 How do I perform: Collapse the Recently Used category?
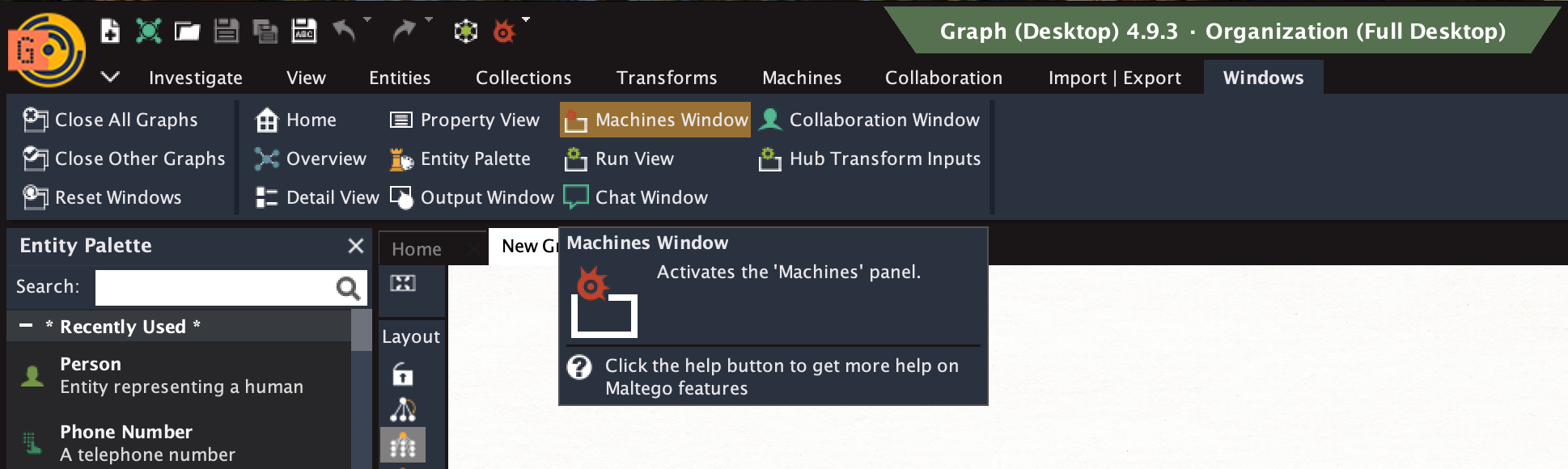(x=26, y=326)
